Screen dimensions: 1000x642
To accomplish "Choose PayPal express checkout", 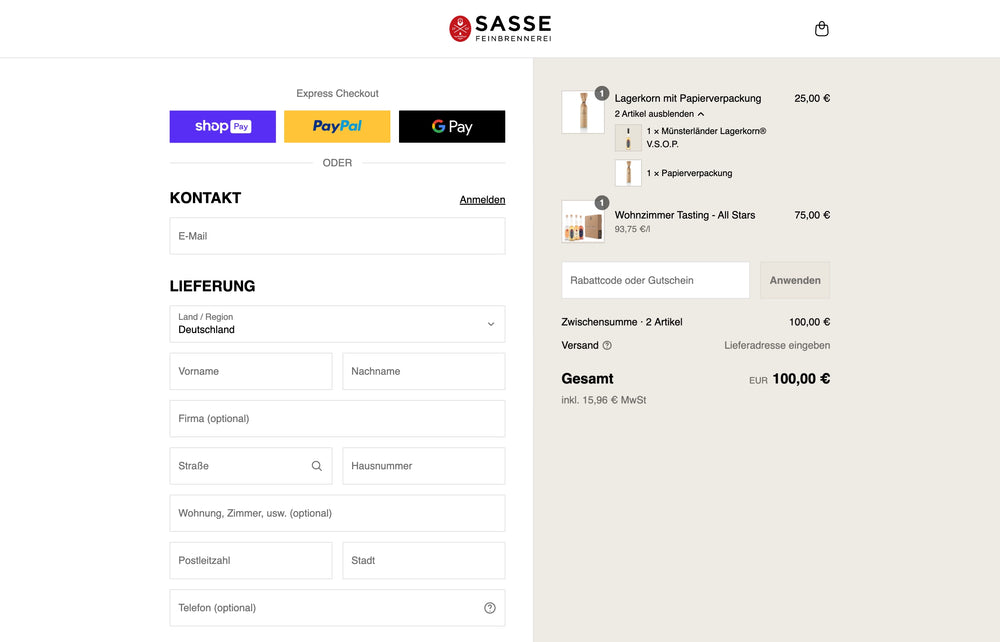I will point(337,127).
